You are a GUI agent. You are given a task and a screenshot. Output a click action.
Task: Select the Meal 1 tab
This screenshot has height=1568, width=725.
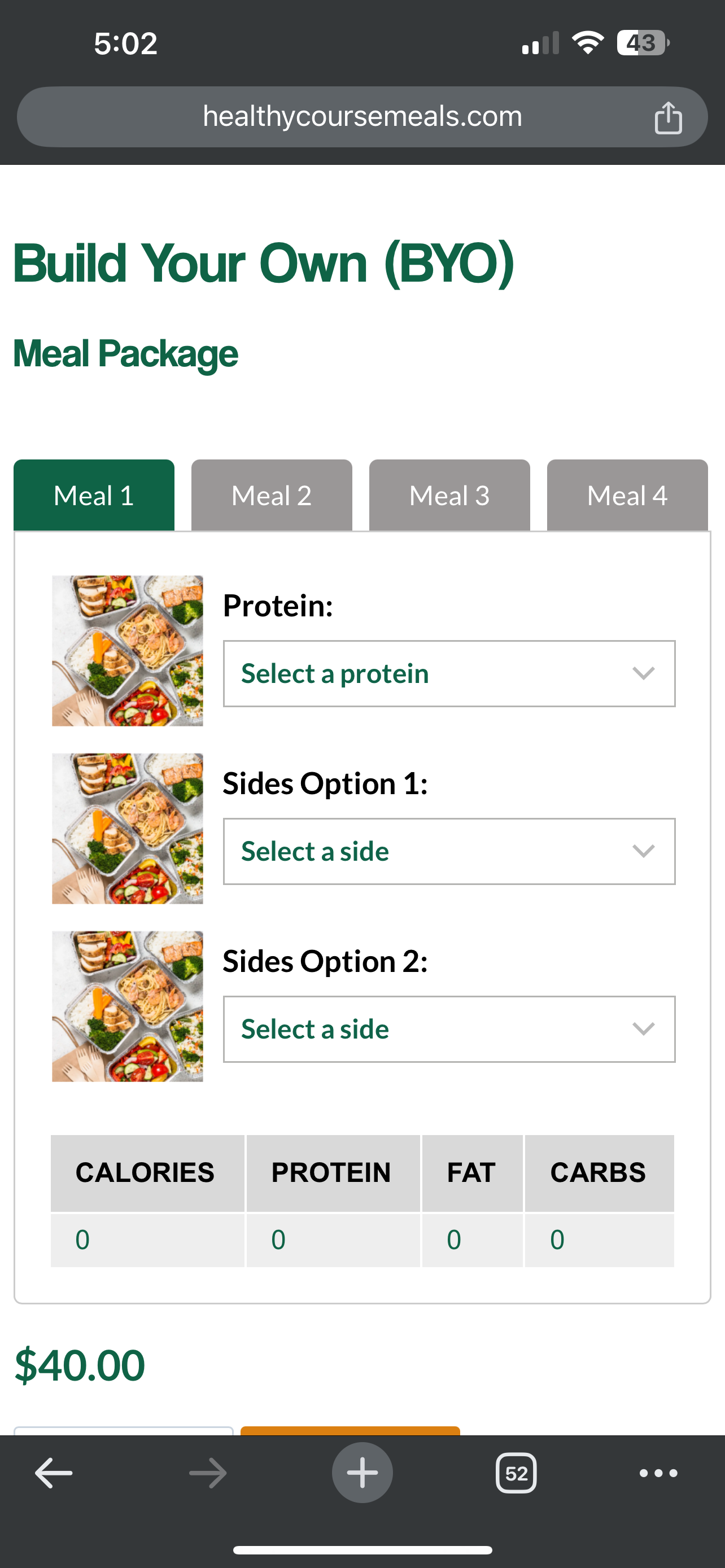pos(94,496)
